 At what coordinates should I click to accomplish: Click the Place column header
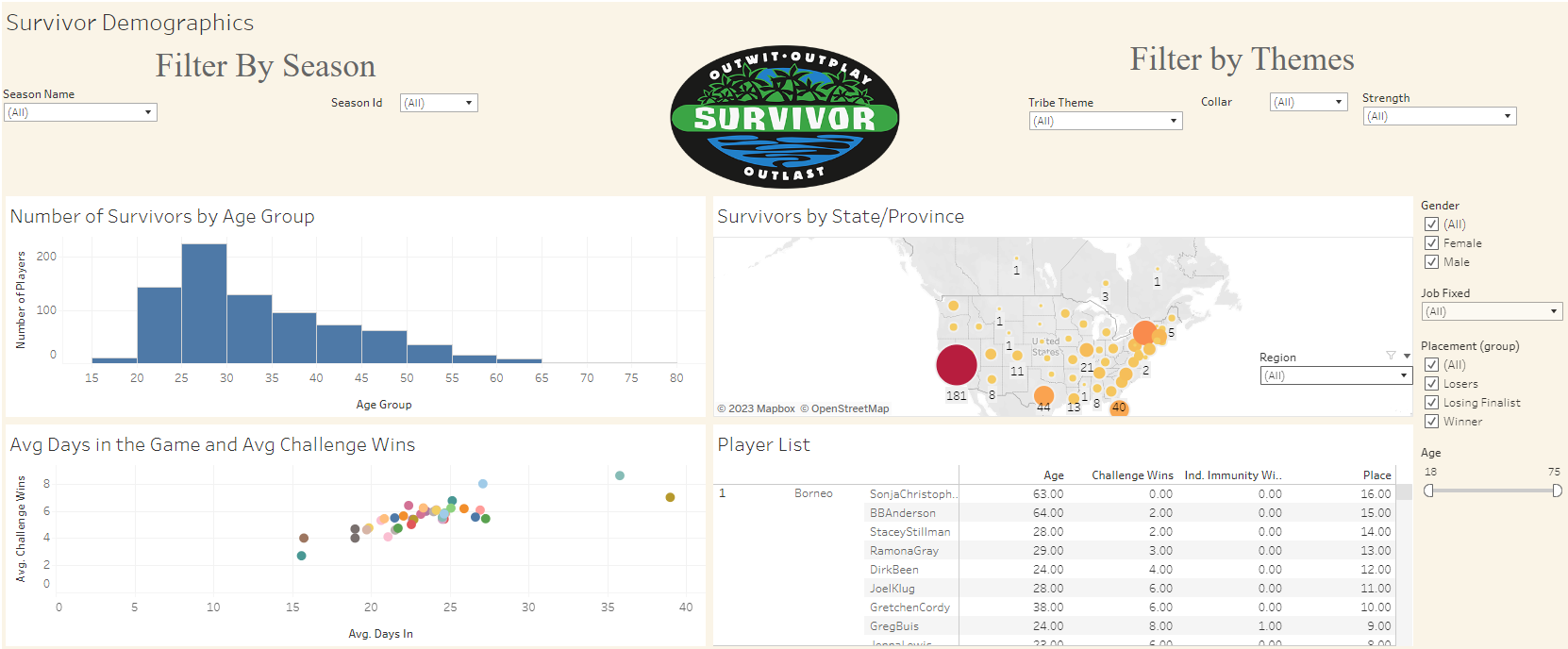coord(1376,475)
